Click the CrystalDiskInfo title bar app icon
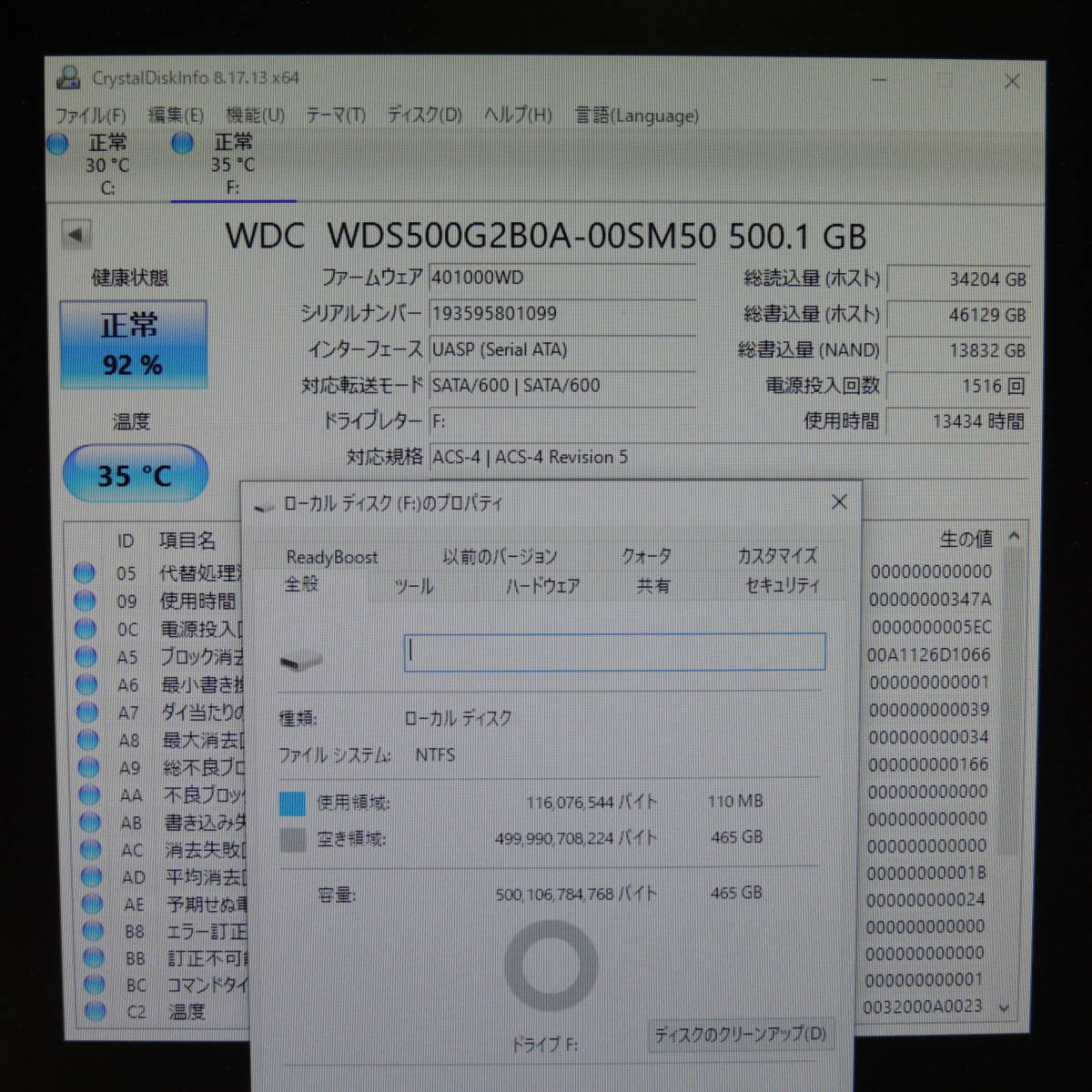The image size is (1092, 1092). pyautogui.click(x=68, y=77)
